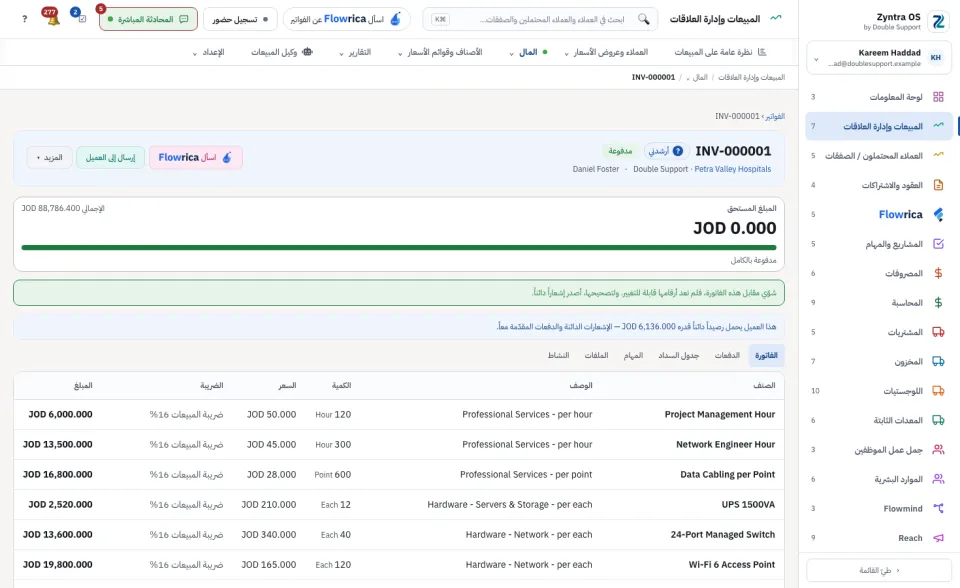Switch to the Payment Schedule tab
Image resolution: width=960 pixels, height=588 pixels.
pyautogui.click(x=678, y=355)
